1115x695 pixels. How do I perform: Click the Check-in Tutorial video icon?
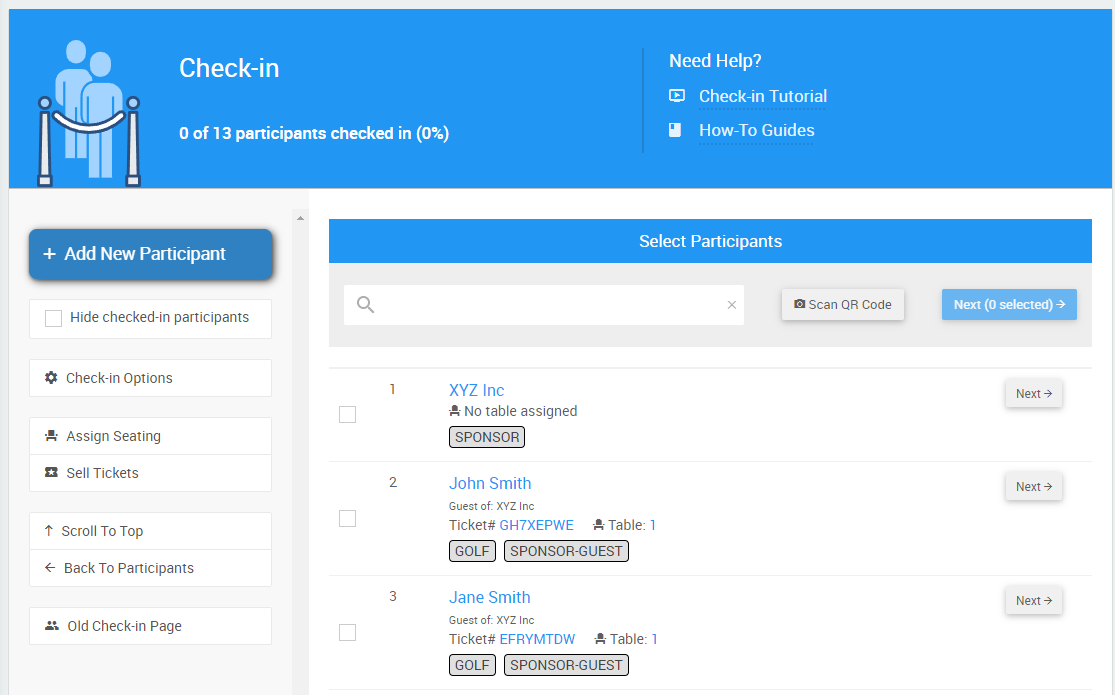pos(677,96)
